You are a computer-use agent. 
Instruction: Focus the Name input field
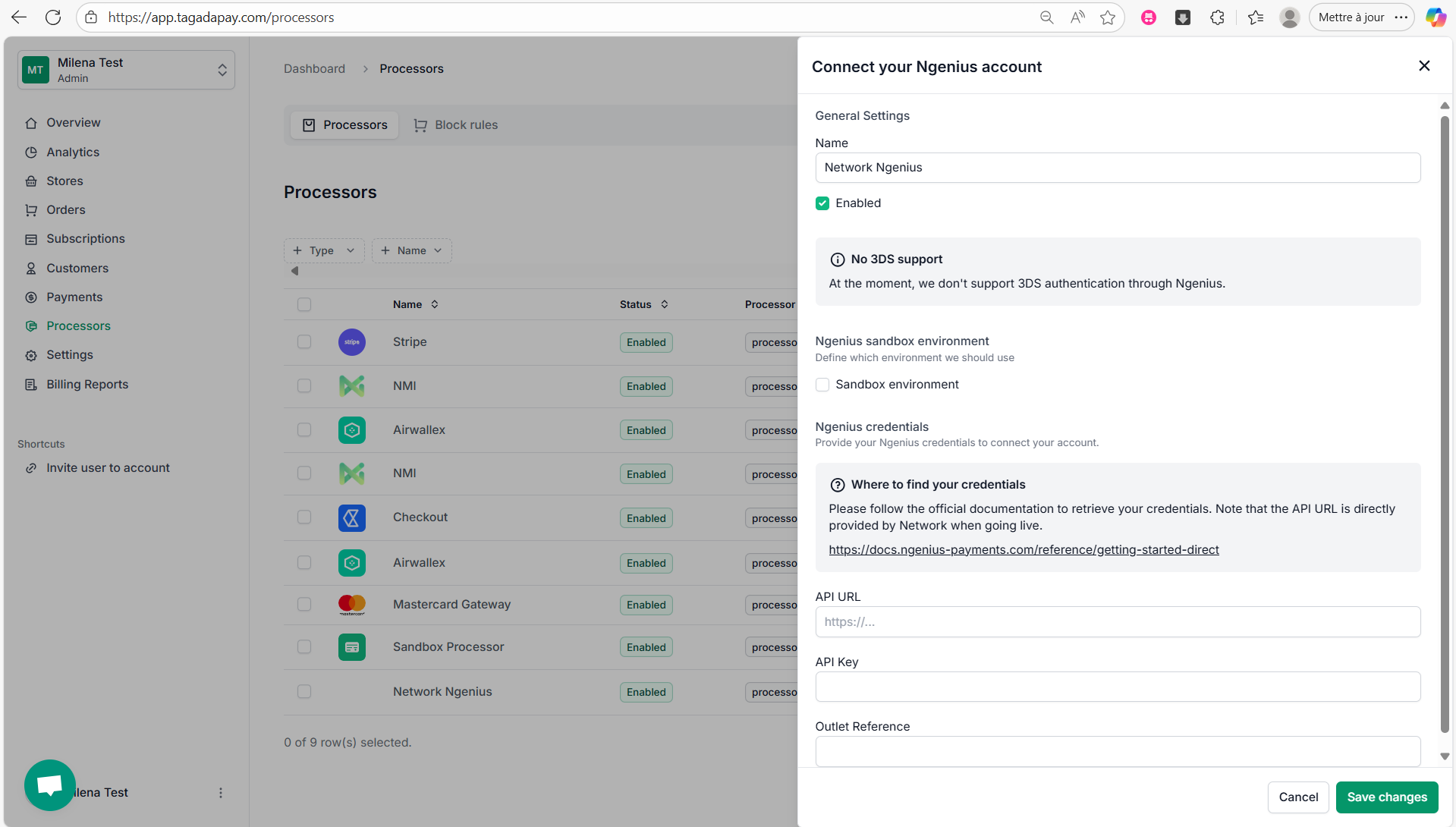click(x=1118, y=168)
